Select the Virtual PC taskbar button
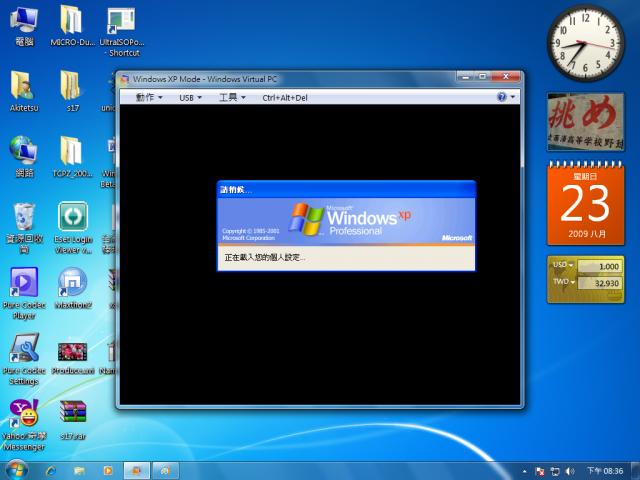The height and width of the screenshot is (480, 640). (x=137, y=471)
